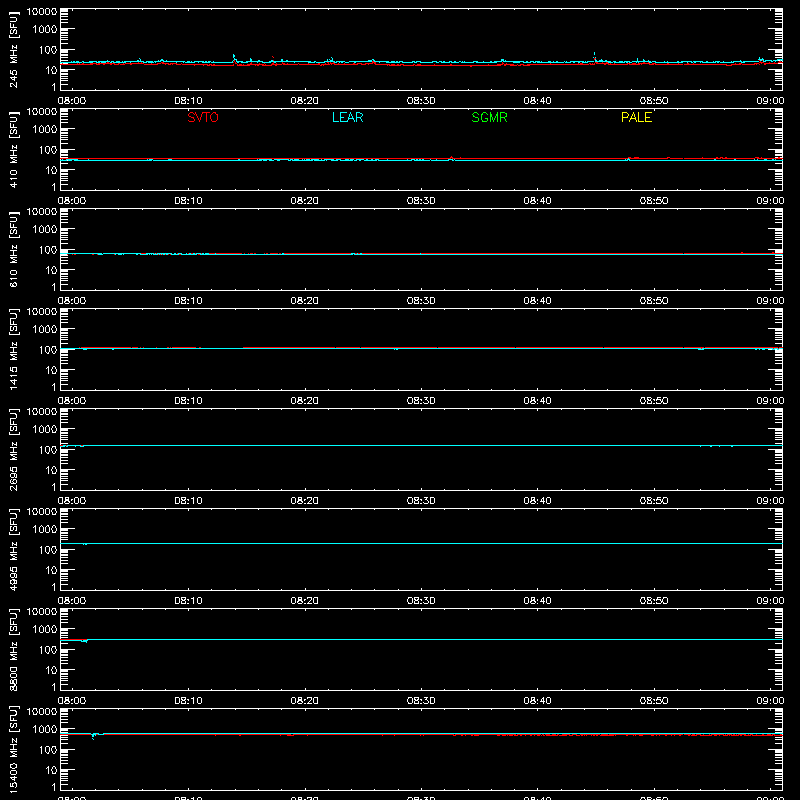This screenshot has height=800, width=800.
Task: Select the 2695 MHz [SFU] axis label
Action: click(x=14, y=449)
